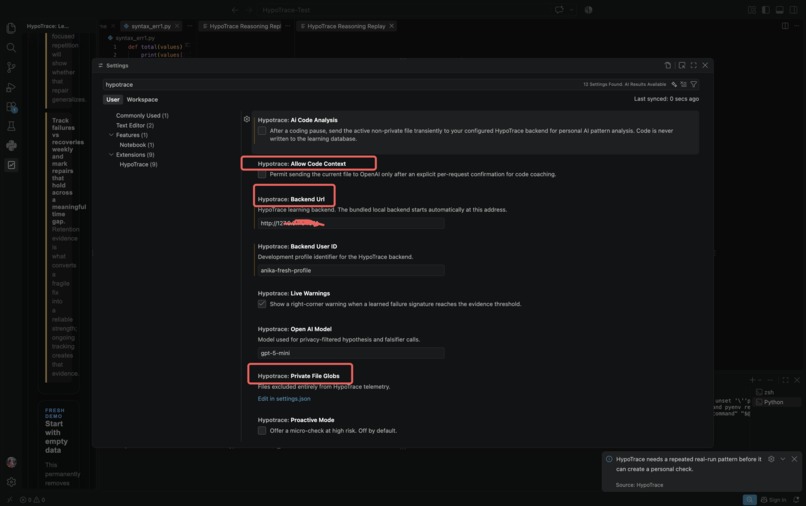Dismiss the HypoTrace notification toast
Image resolution: width=806 pixels, height=506 pixels.
click(x=794, y=459)
